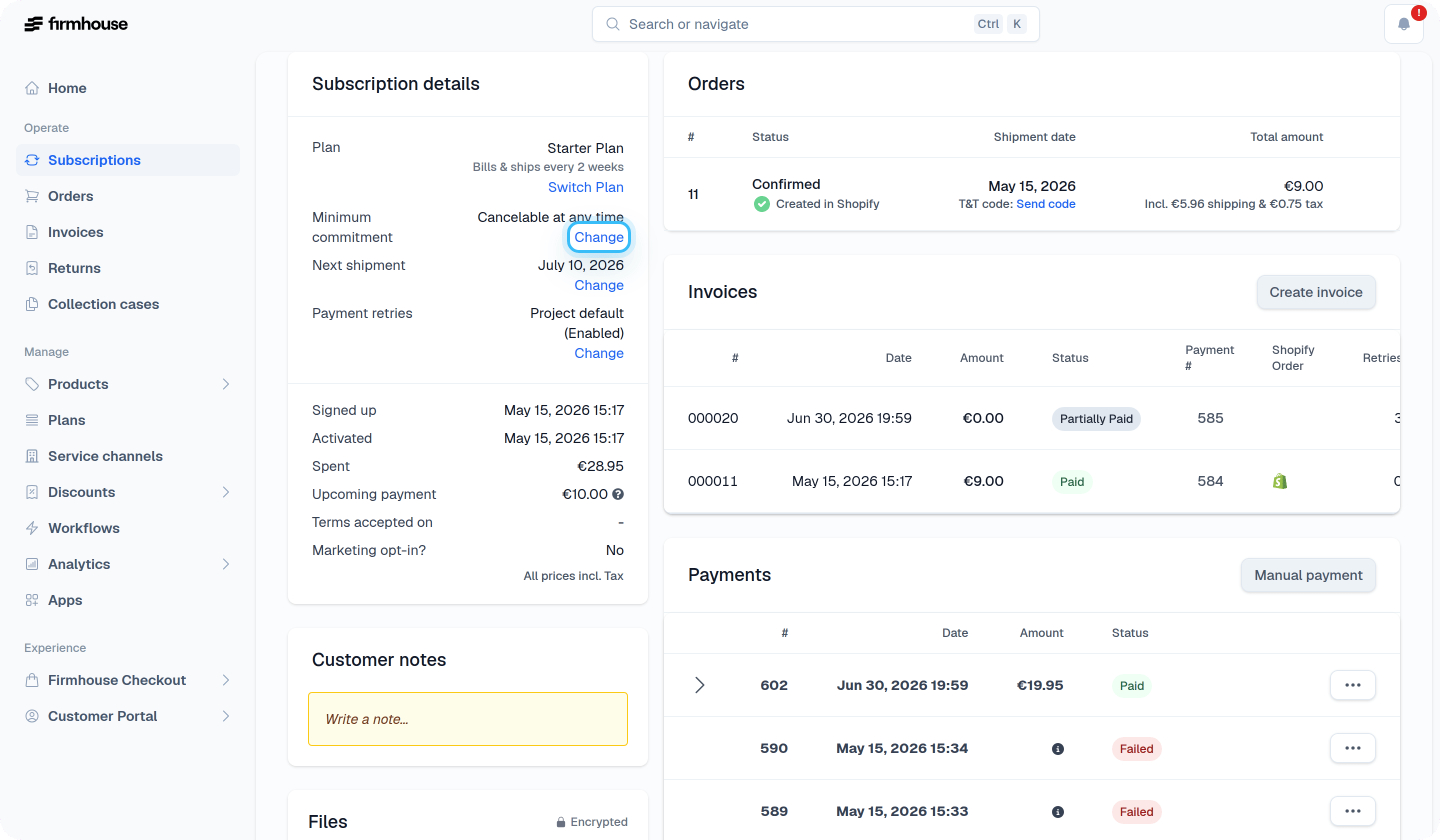Click the Switch Plan link
1440x840 pixels.
coord(585,187)
